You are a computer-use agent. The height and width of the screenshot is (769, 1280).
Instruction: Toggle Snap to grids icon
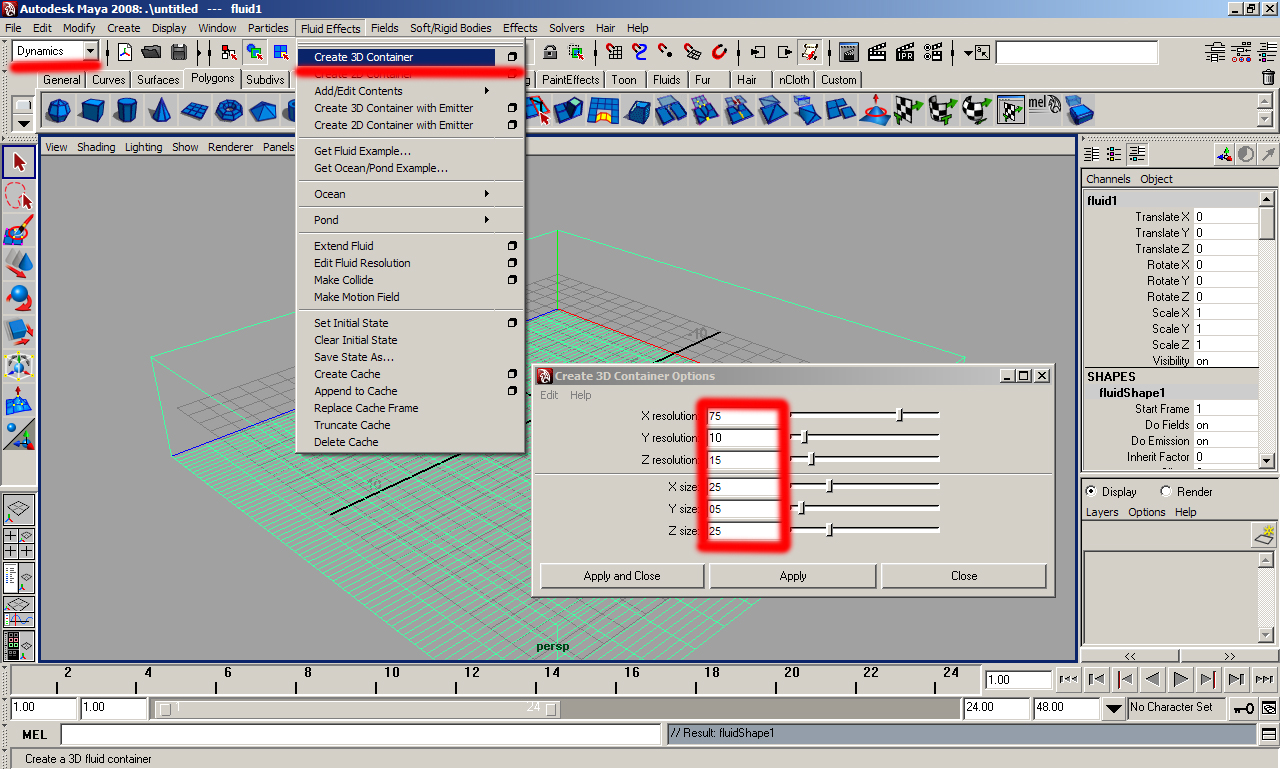click(x=614, y=52)
